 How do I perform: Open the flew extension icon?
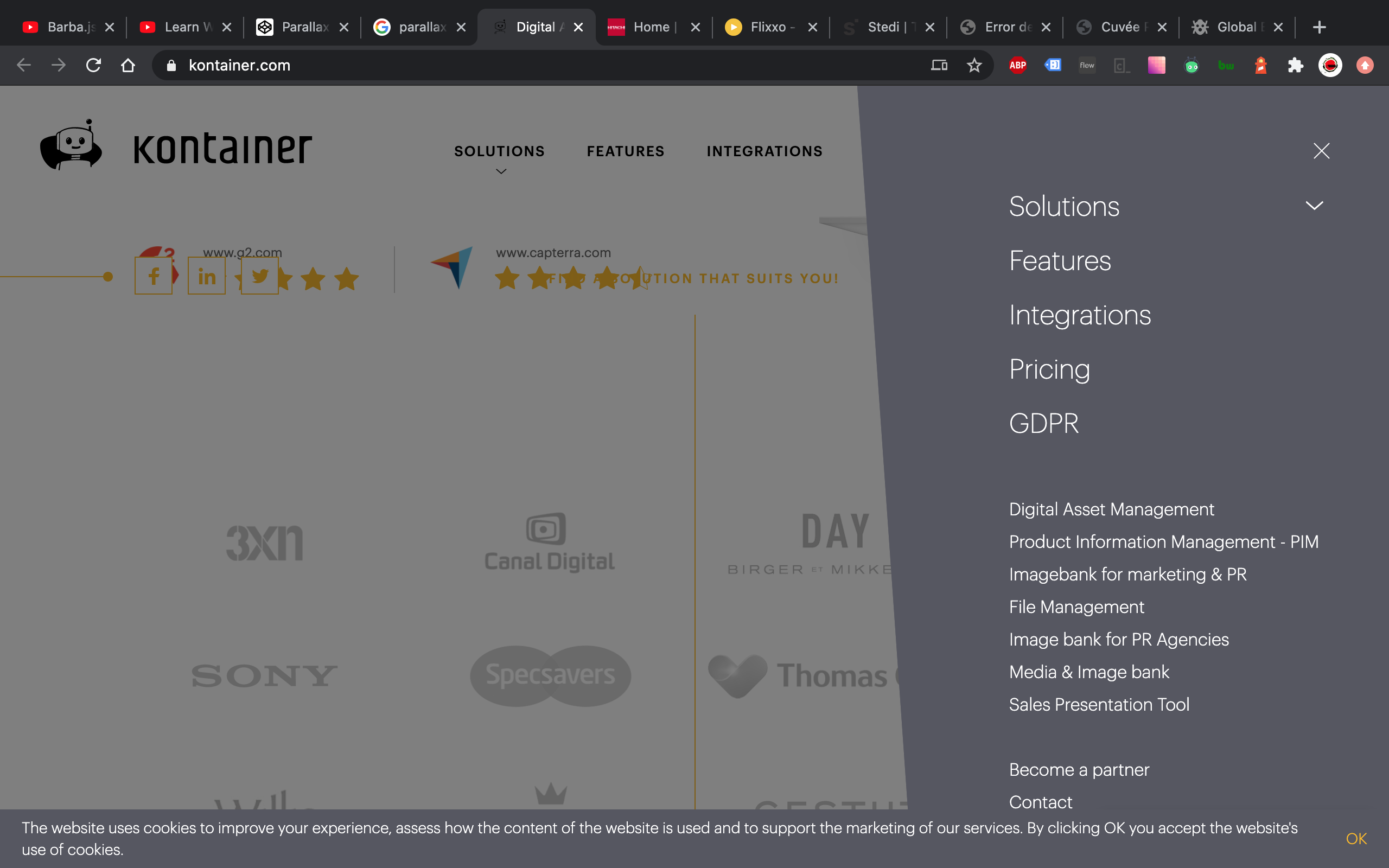pos(1087,66)
